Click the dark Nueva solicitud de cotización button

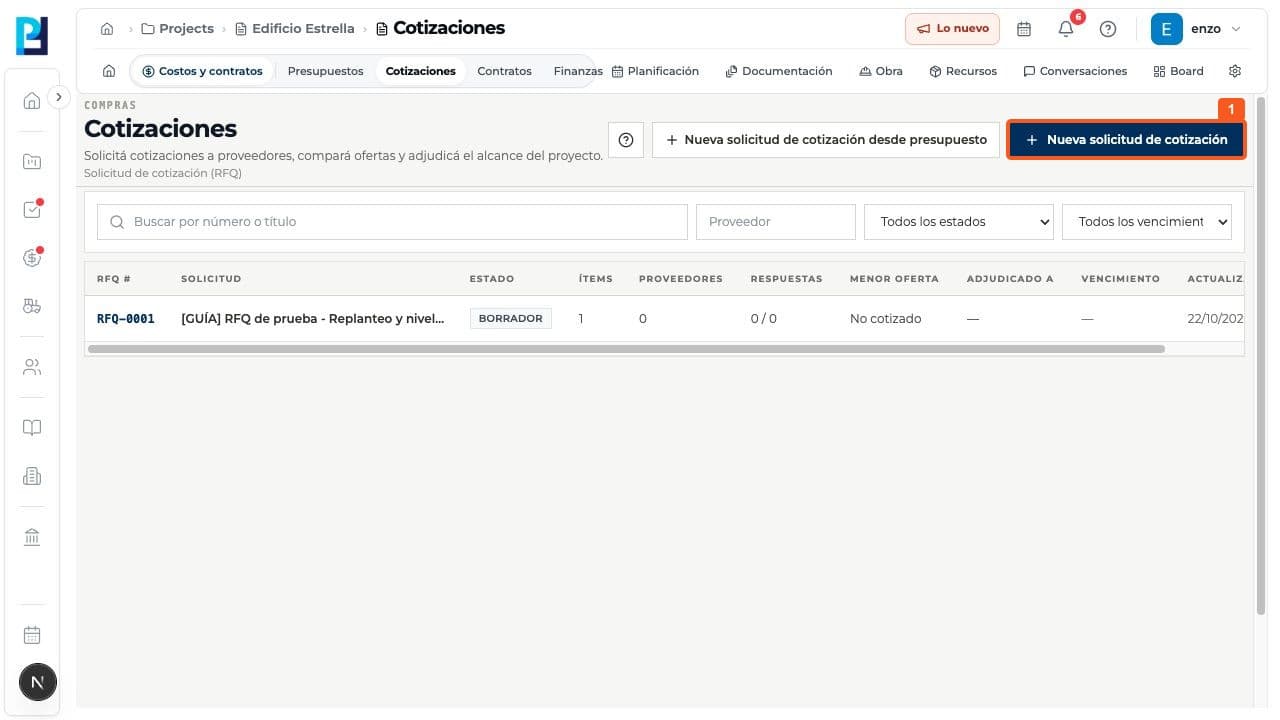(1126, 140)
